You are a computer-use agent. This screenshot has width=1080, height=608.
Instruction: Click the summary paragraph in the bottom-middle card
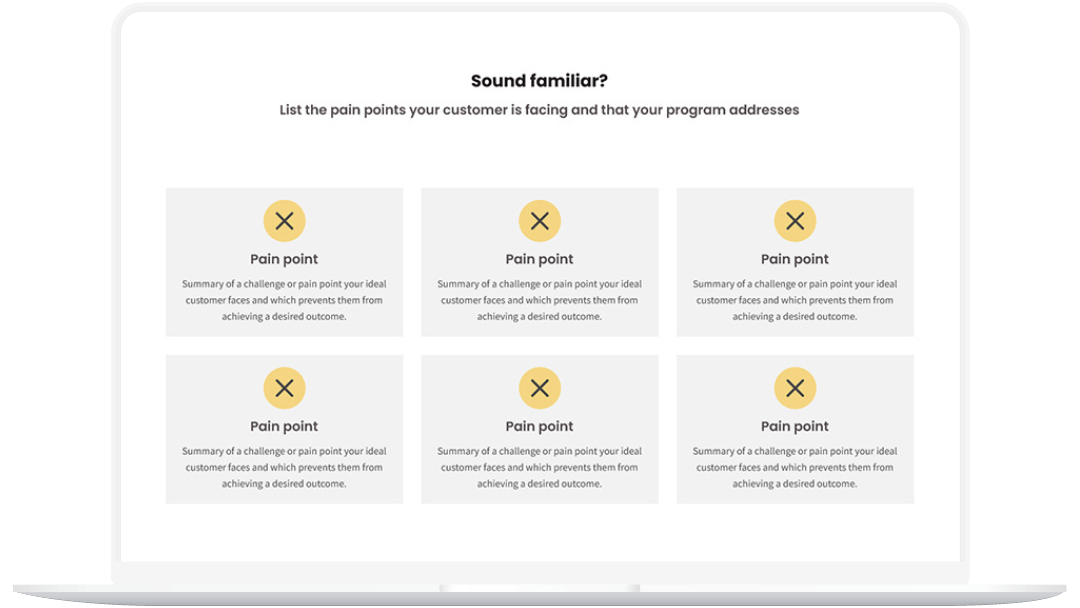[539, 468]
